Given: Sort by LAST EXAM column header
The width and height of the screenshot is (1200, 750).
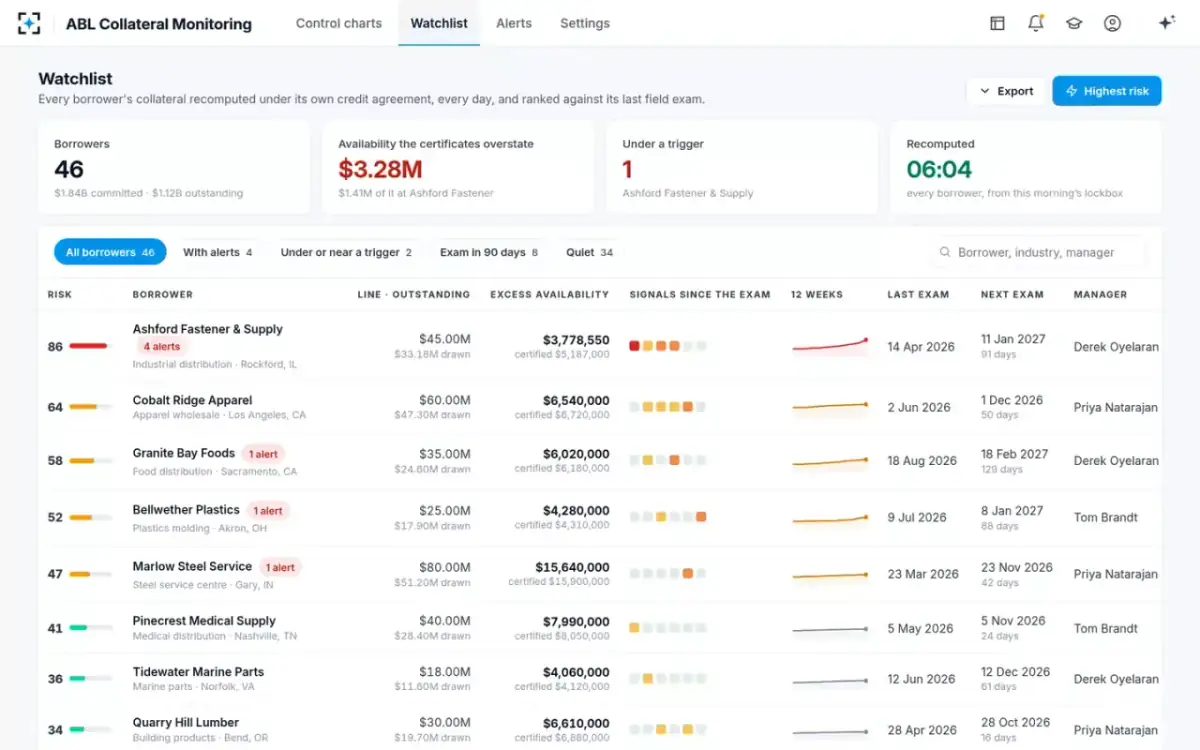Looking at the screenshot, I should click(918, 295).
